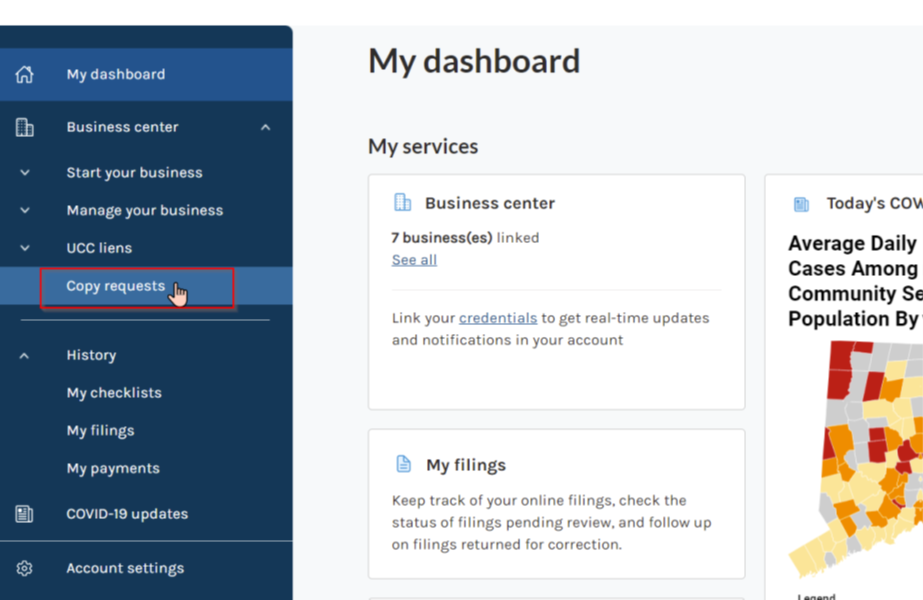
Task: Click the newspaper icon for COVID-19 updates
Action: (x=22, y=513)
